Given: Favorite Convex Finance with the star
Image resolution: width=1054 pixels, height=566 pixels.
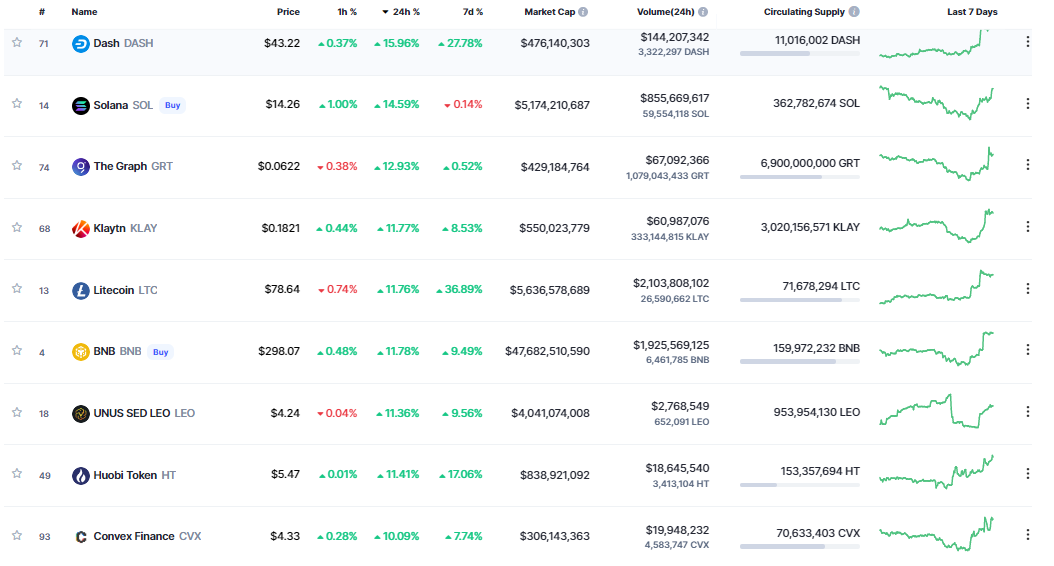Looking at the screenshot, I should [x=17, y=536].
